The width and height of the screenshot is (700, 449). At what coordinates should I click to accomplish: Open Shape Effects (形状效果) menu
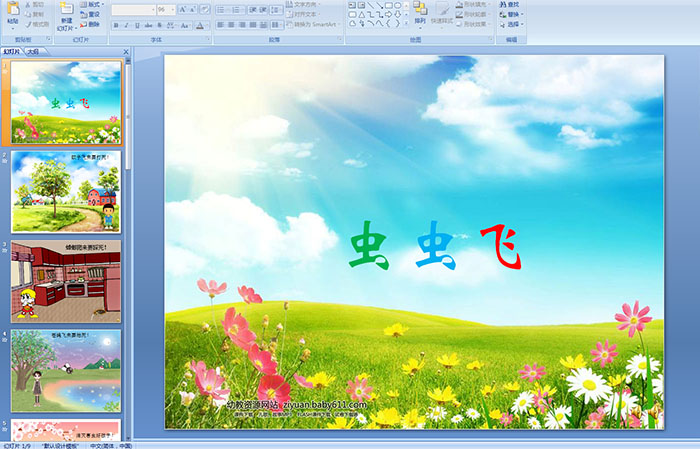click(473, 24)
